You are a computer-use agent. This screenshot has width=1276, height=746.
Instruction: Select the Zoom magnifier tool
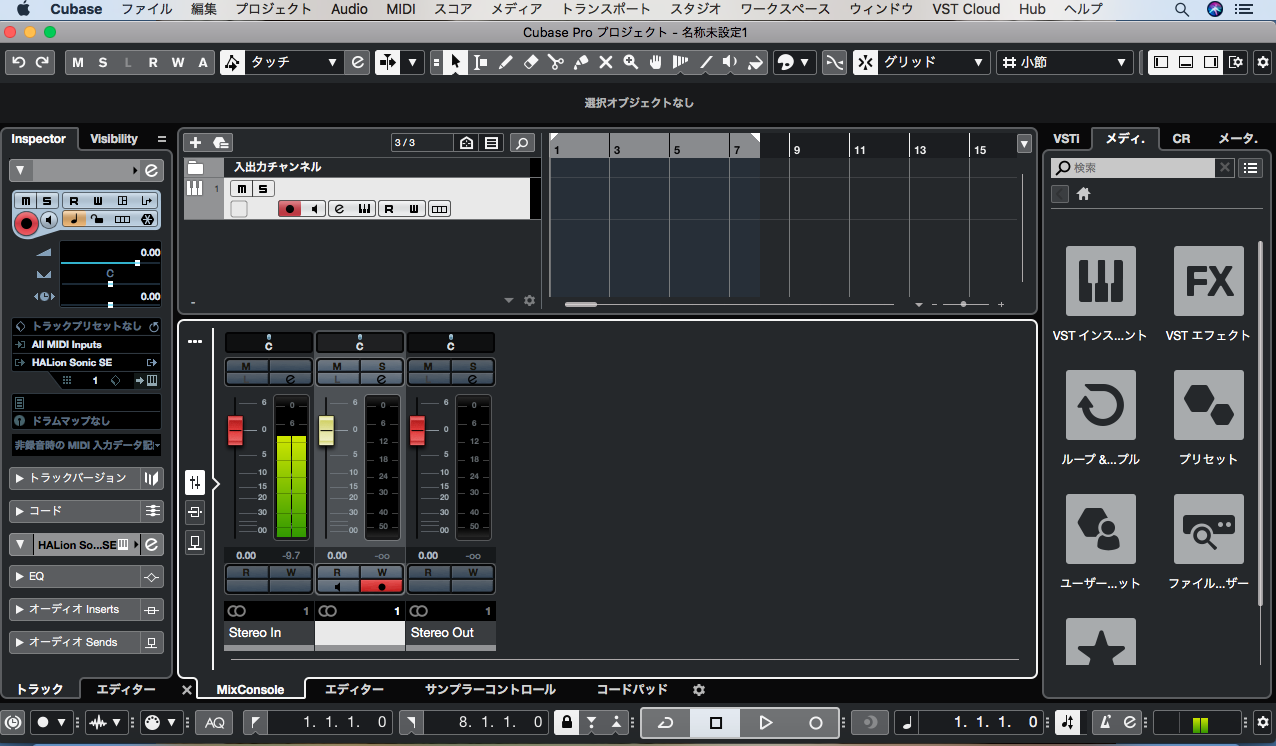click(x=631, y=62)
